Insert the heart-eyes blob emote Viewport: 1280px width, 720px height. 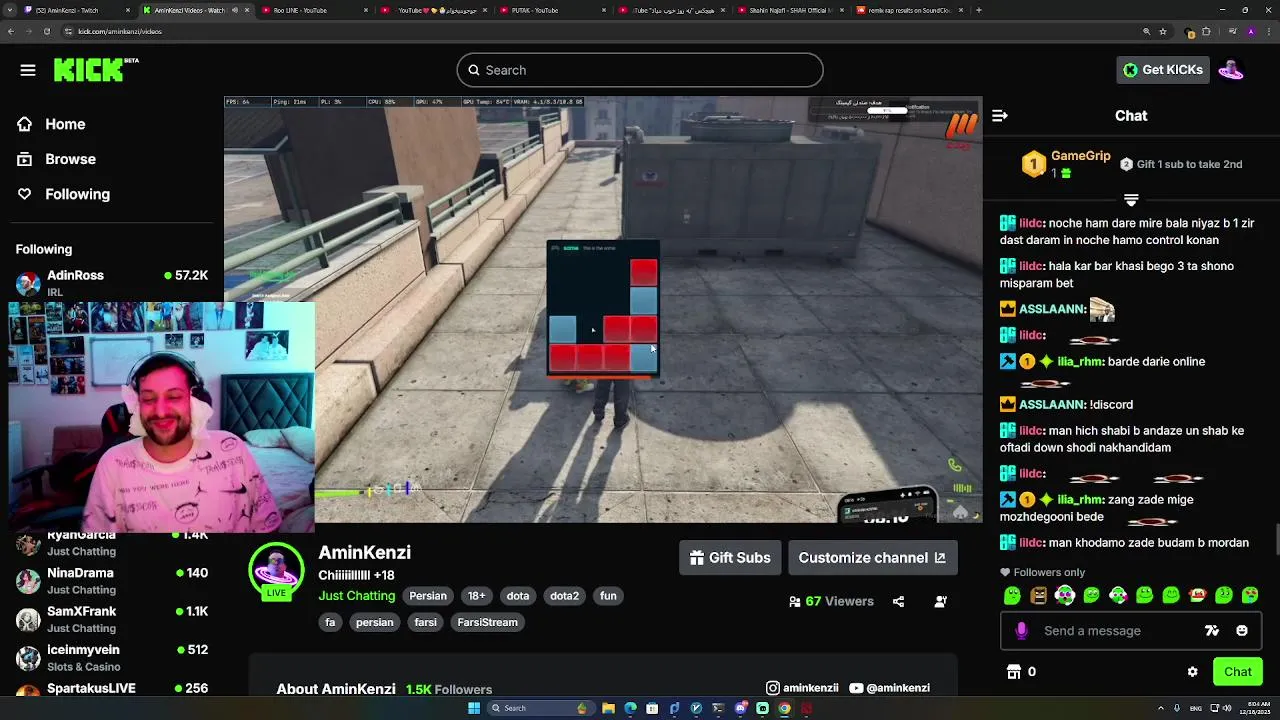click(x=1250, y=596)
